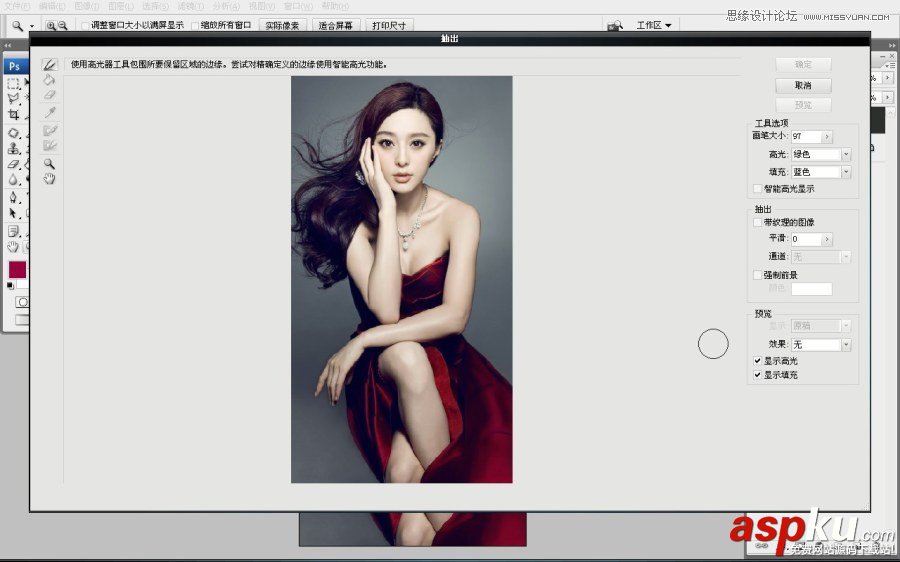The width and height of the screenshot is (900, 562).
Task: Select the Cleanup tool in Extract dialog
Action: click(50, 130)
